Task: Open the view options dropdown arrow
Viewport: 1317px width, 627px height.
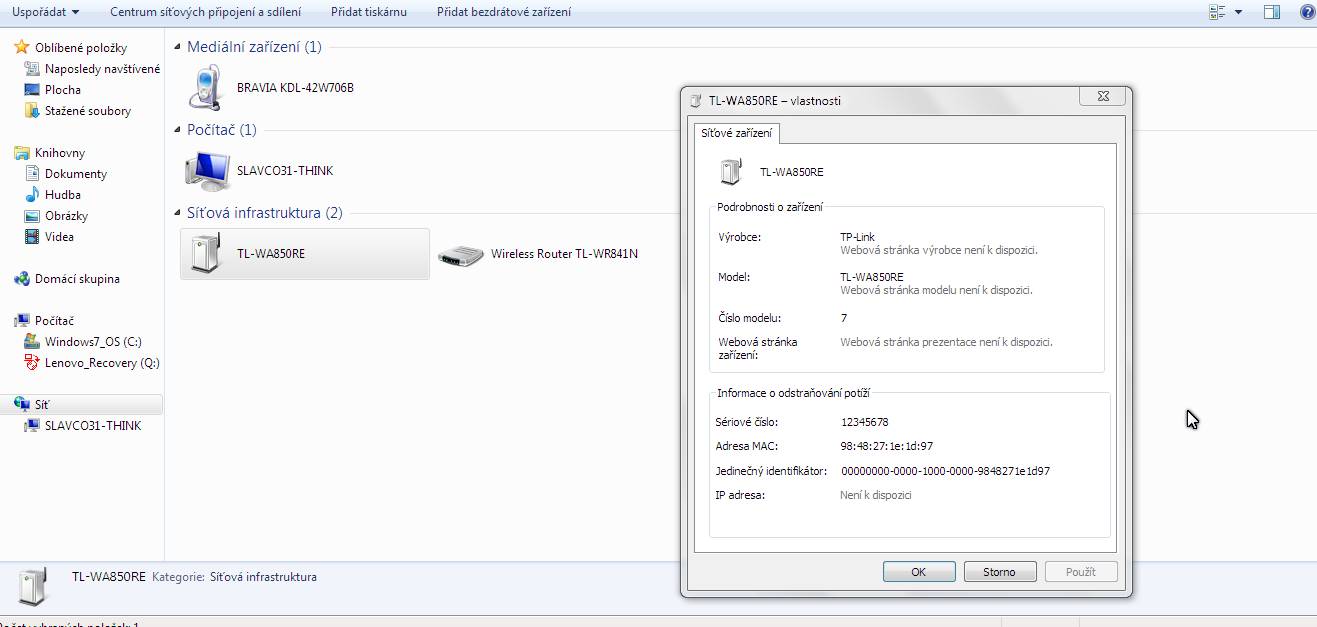Action: coord(1238,12)
